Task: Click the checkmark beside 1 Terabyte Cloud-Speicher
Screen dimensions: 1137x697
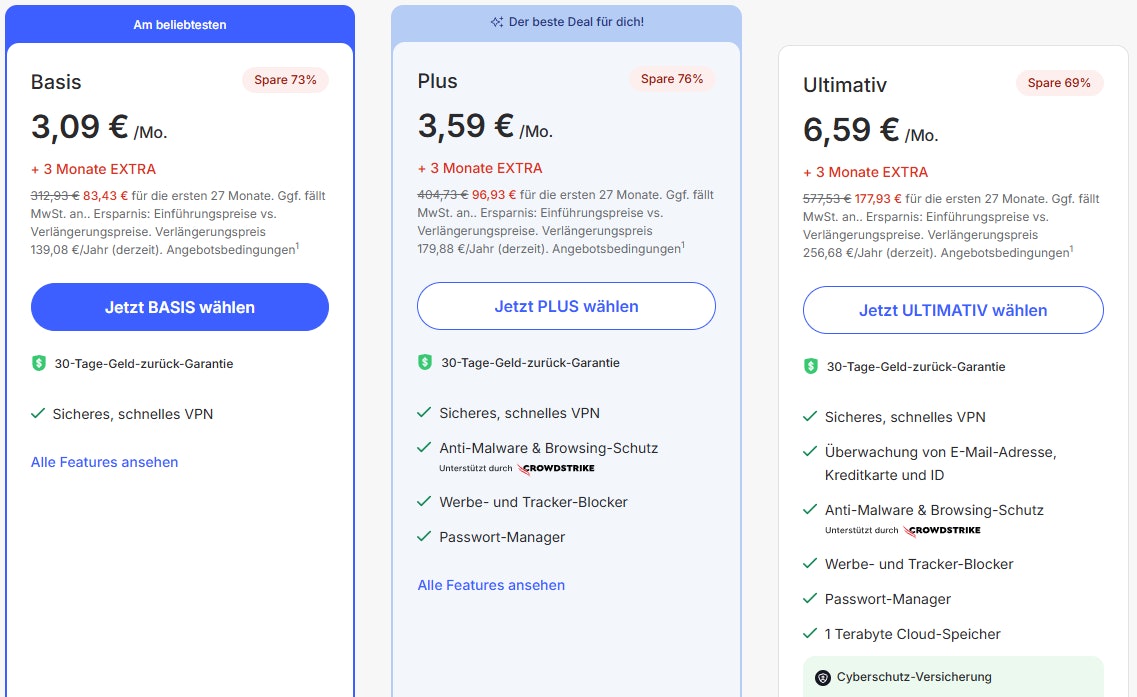Action: point(810,634)
